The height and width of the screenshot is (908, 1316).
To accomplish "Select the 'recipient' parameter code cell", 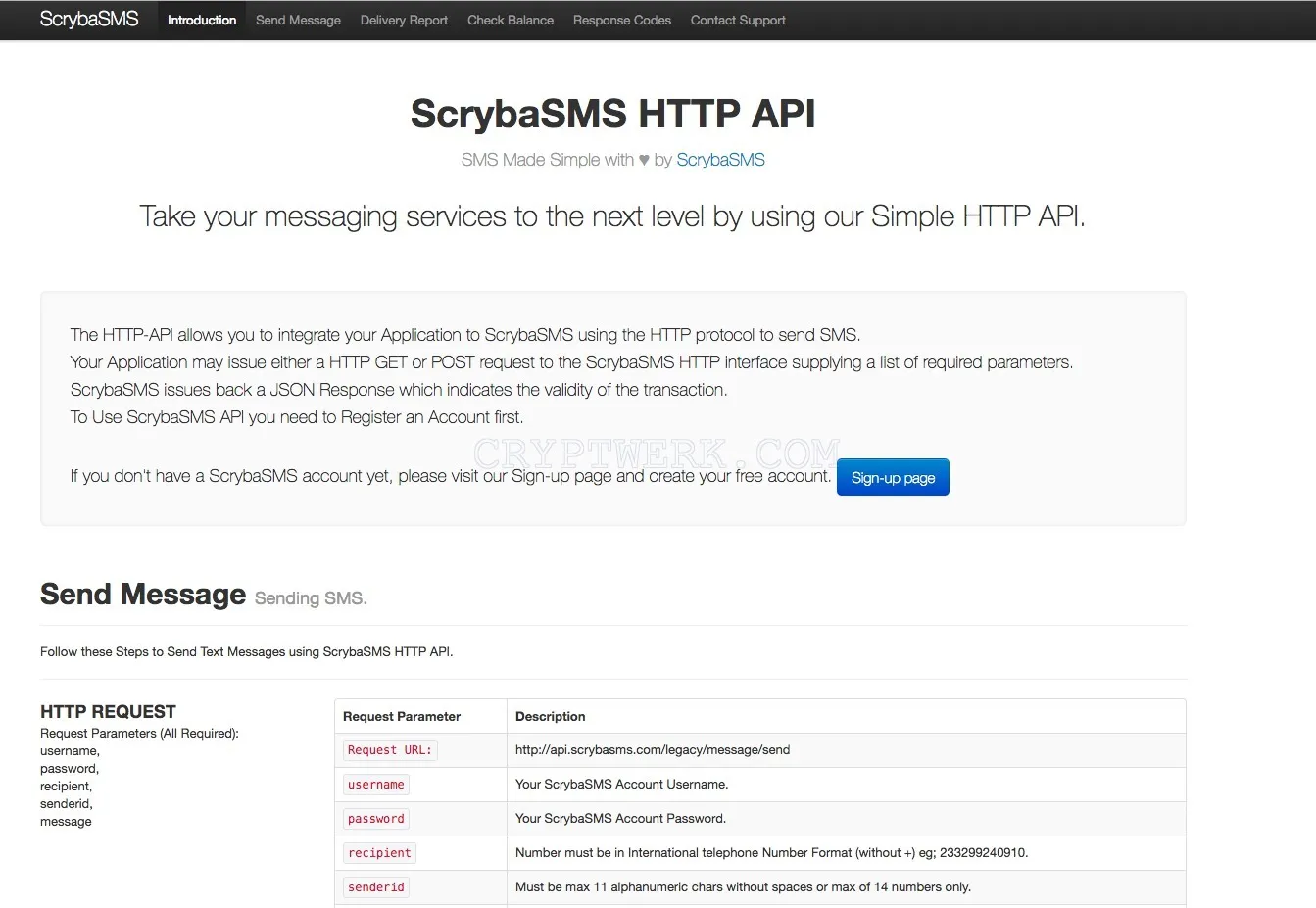I will [379, 853].
